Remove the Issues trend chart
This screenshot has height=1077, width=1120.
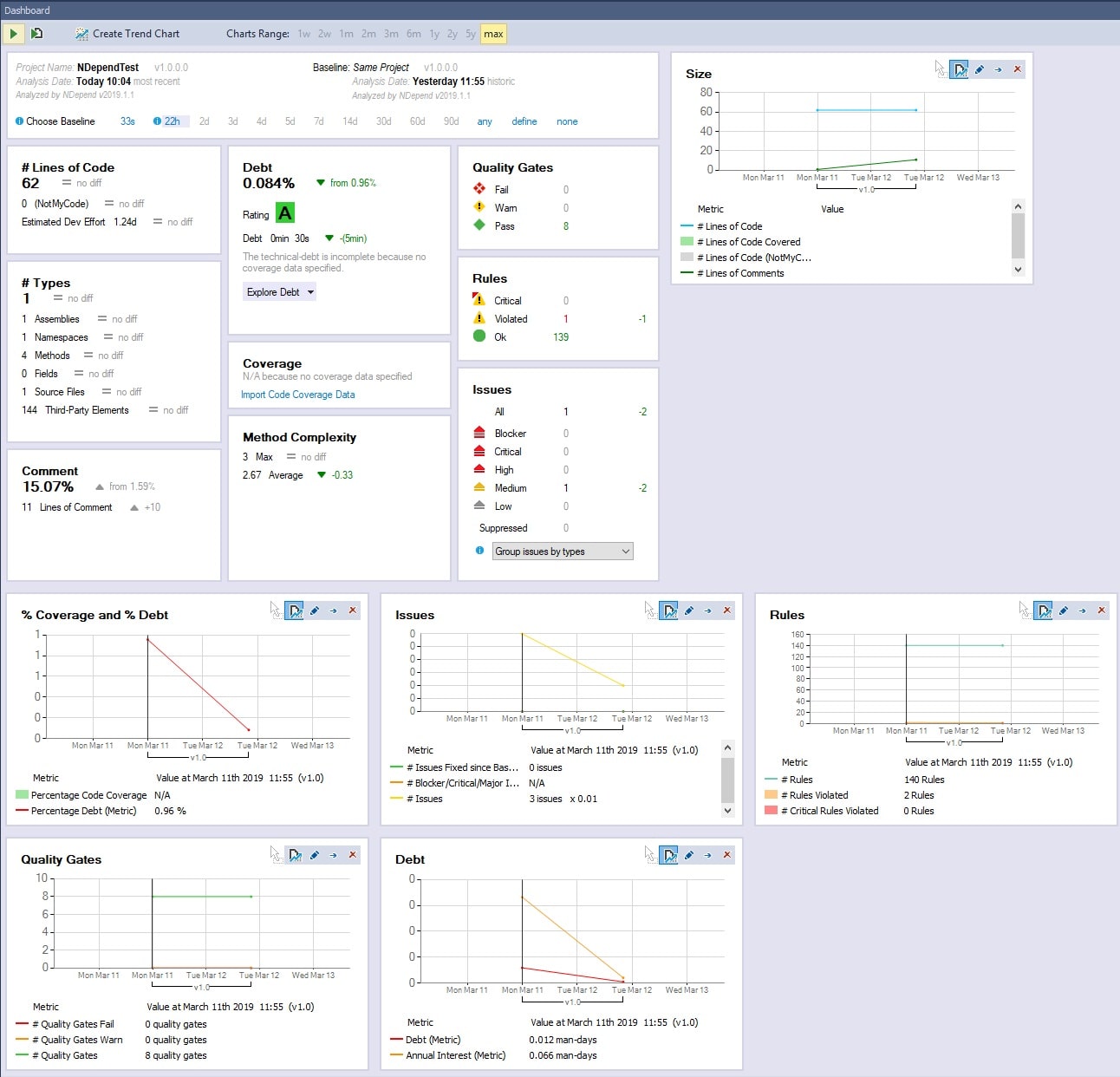(x=727, y=610)
